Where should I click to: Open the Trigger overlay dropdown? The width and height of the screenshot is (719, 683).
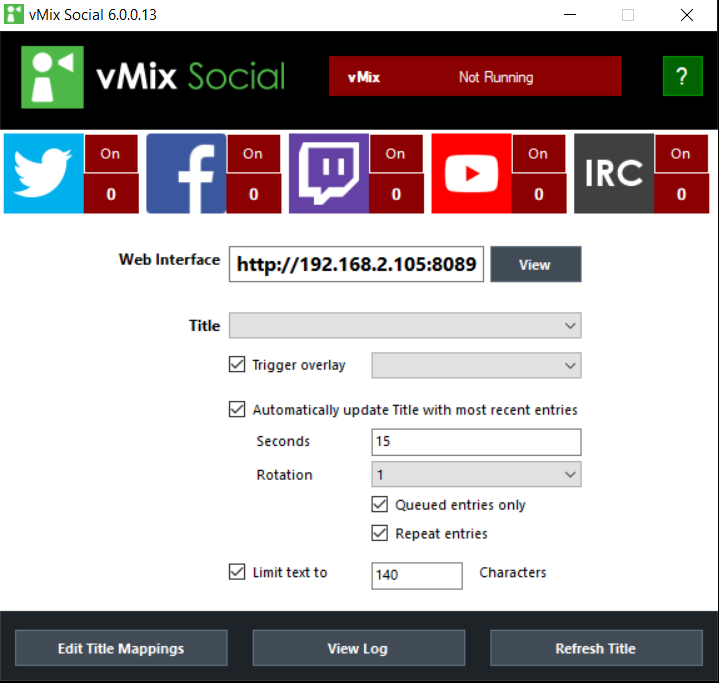point(476,366)
